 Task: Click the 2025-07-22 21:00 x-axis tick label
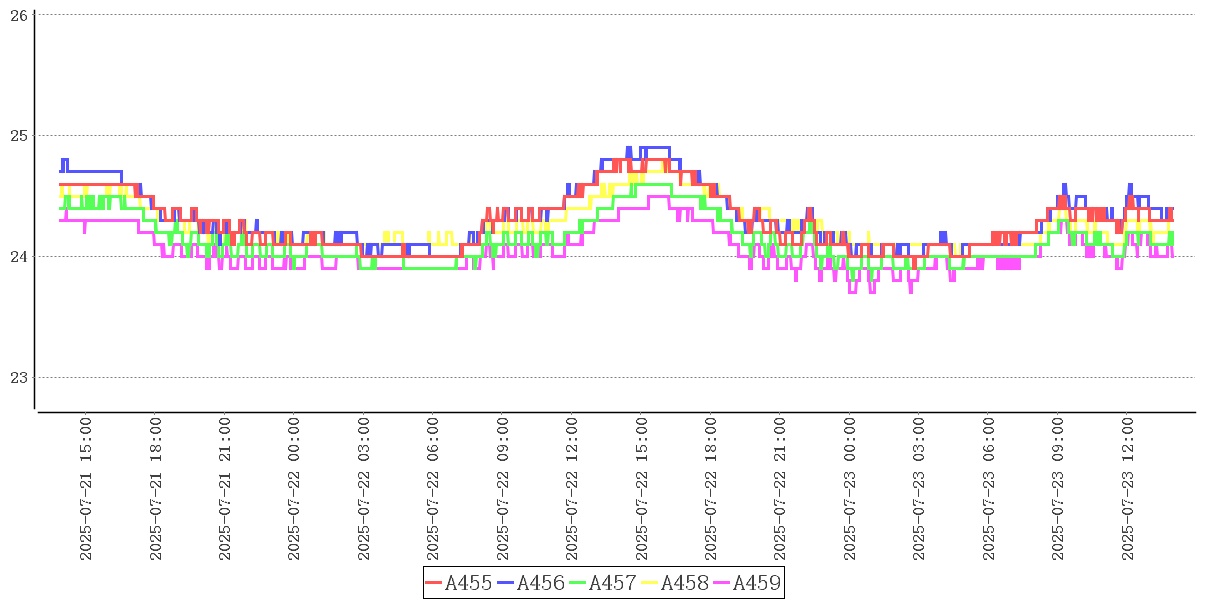tap(781, 489)
